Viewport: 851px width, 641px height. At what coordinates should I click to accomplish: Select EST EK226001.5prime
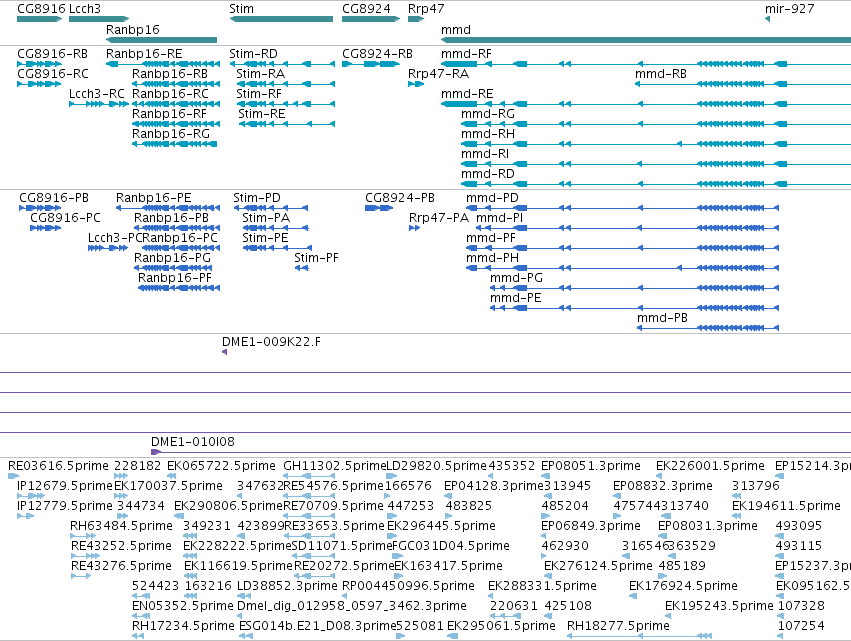710,466
